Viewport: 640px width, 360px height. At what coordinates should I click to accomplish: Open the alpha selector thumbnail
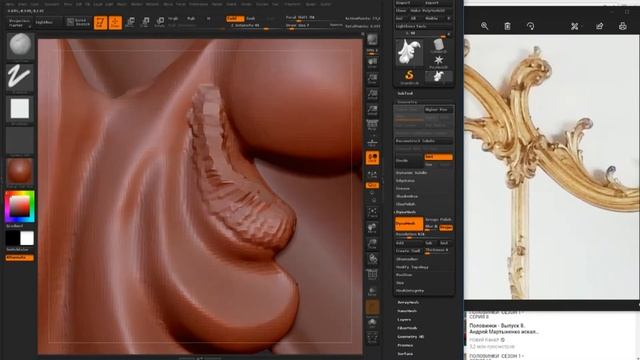click(20, 109)
